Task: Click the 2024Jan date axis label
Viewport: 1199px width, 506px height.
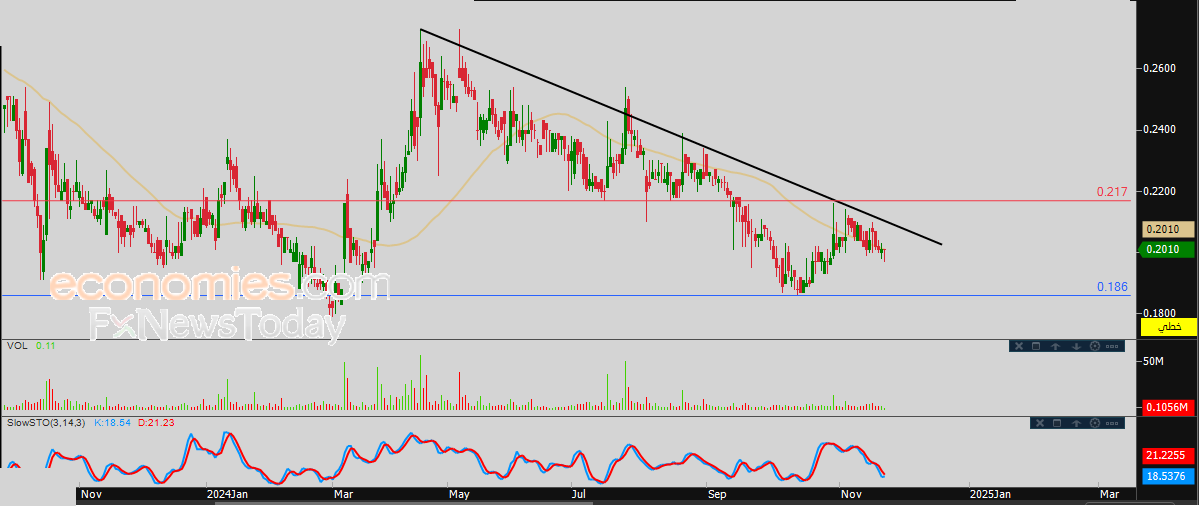Action: coord(226,495)
